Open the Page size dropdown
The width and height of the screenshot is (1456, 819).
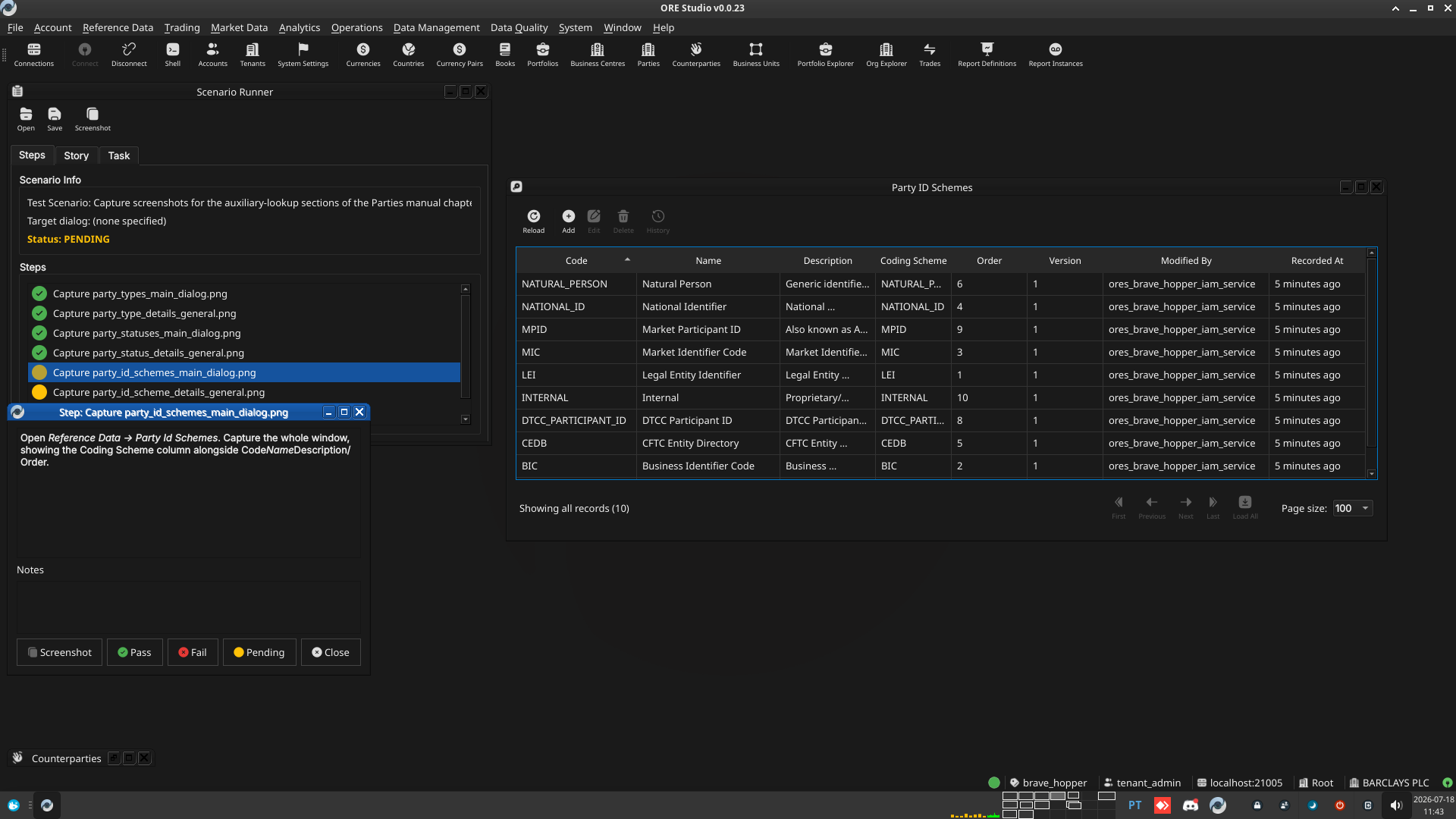1353,508
